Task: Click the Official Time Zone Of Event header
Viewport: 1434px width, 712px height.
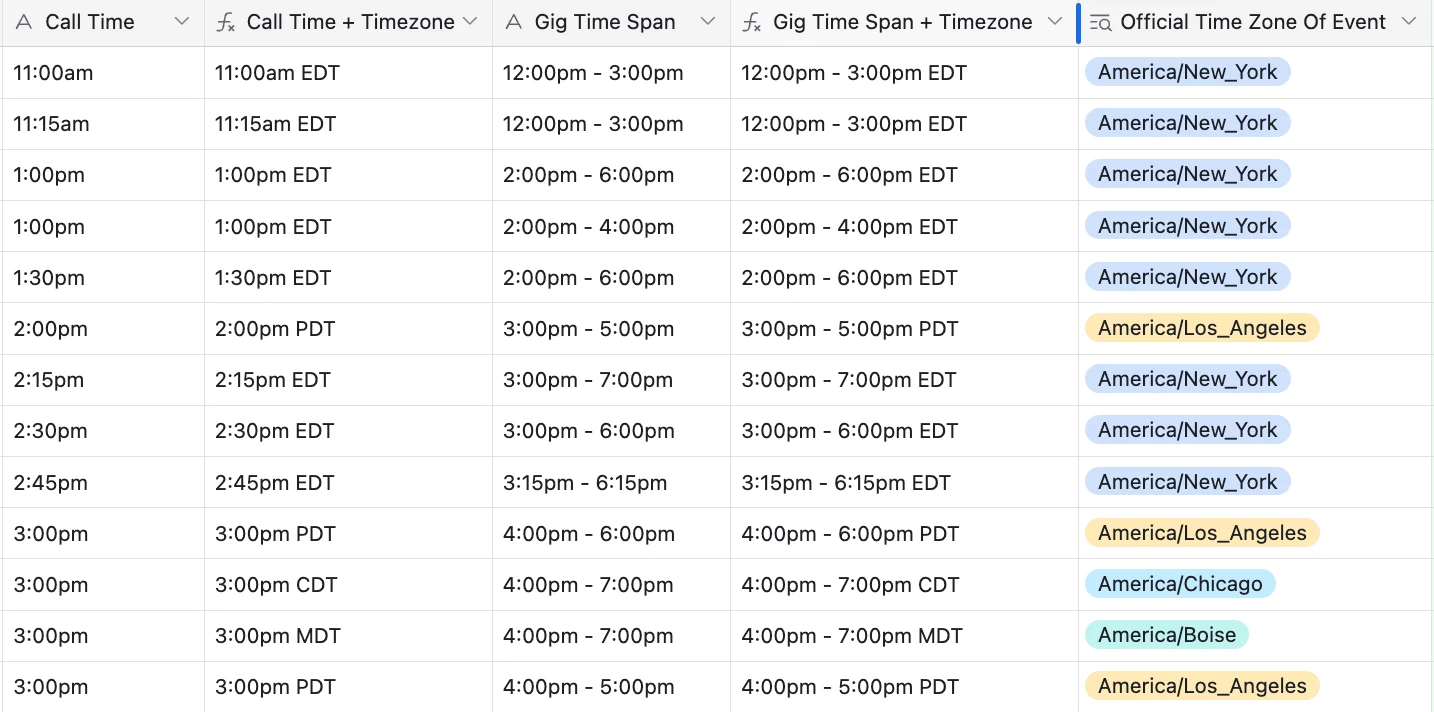Action: pyautogui.click(x=1253, y=22)
